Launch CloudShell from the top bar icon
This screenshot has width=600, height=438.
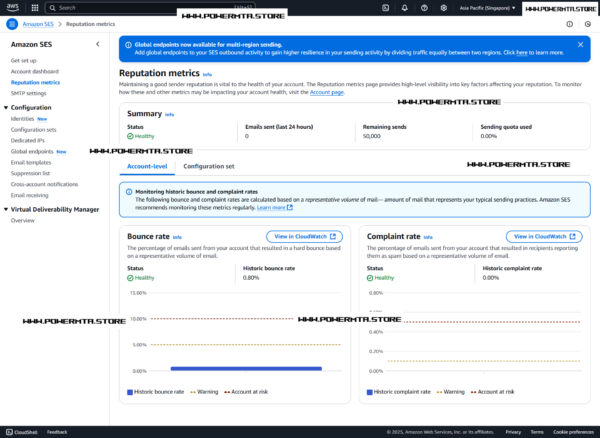[386, 8]
